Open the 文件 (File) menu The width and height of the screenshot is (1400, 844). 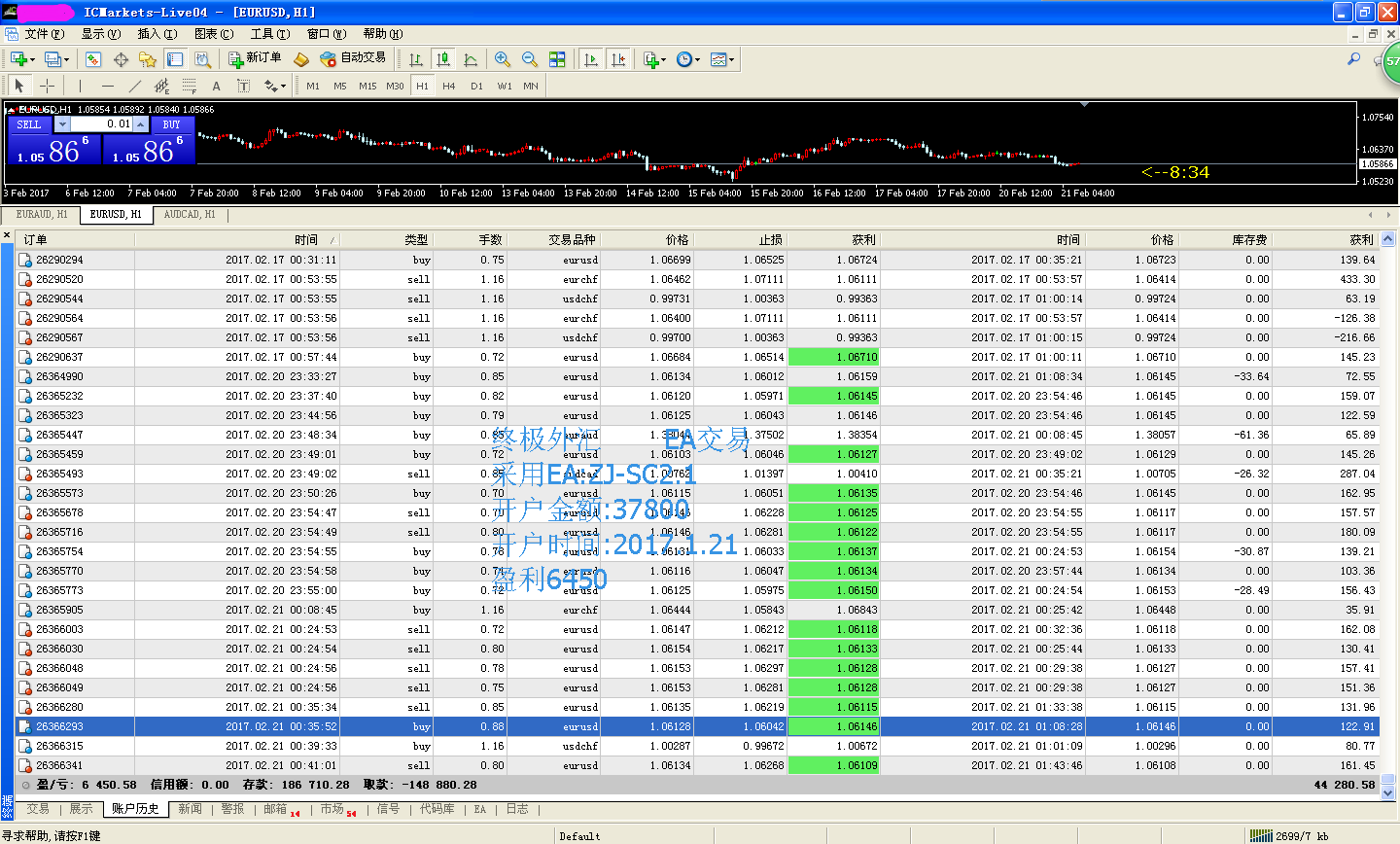pos(45,34)
